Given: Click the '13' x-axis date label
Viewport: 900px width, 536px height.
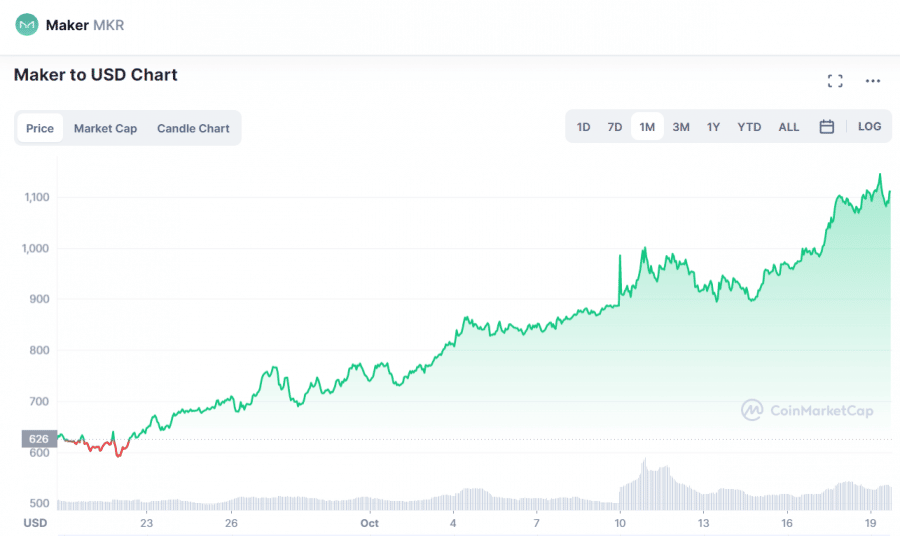Looking at the screenshot, I should (x=704, y=523).
